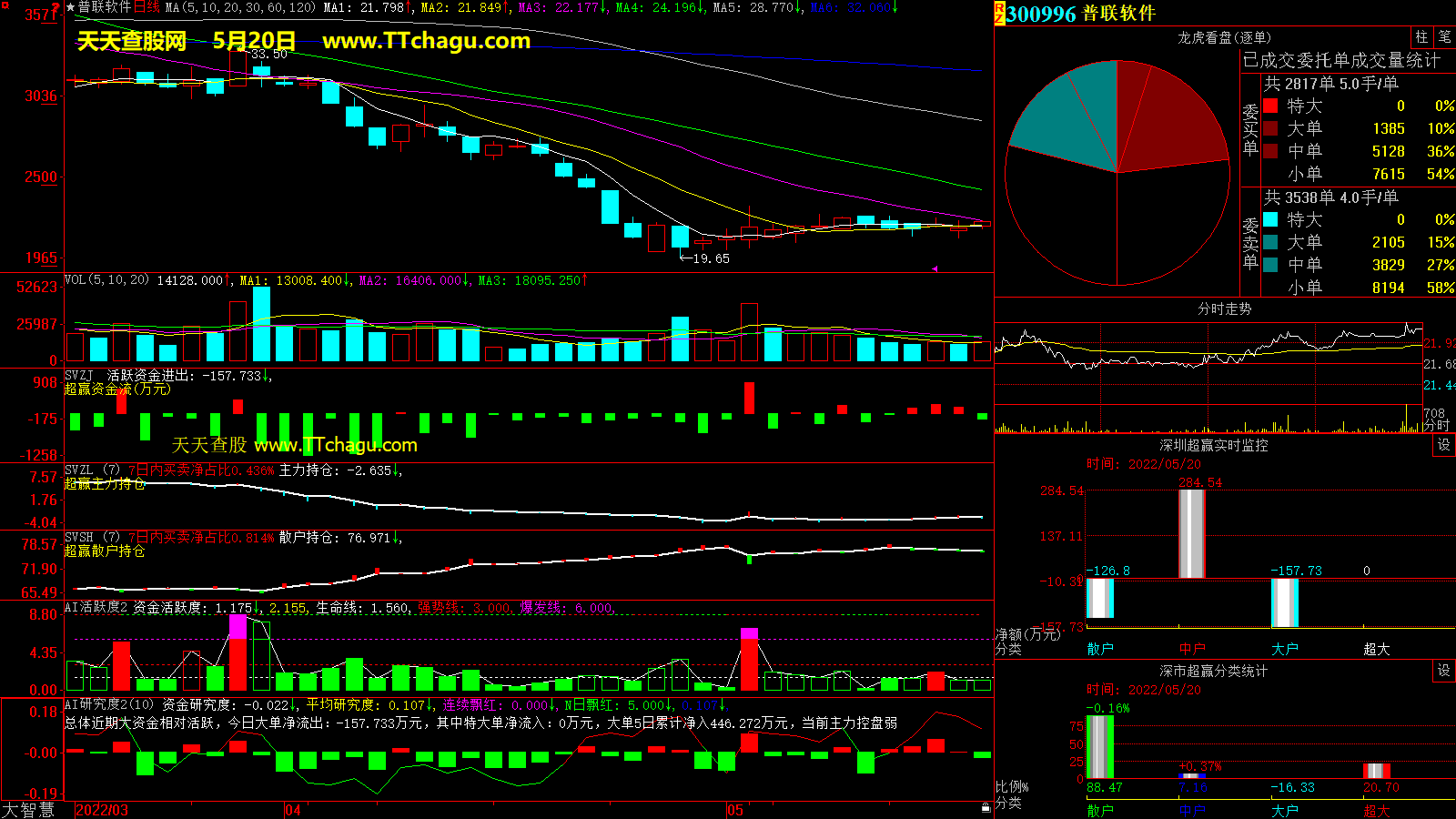
Task: Open 设 settings for 深圳超赢实时监控 panel
Action: (x=1443, y=445)
